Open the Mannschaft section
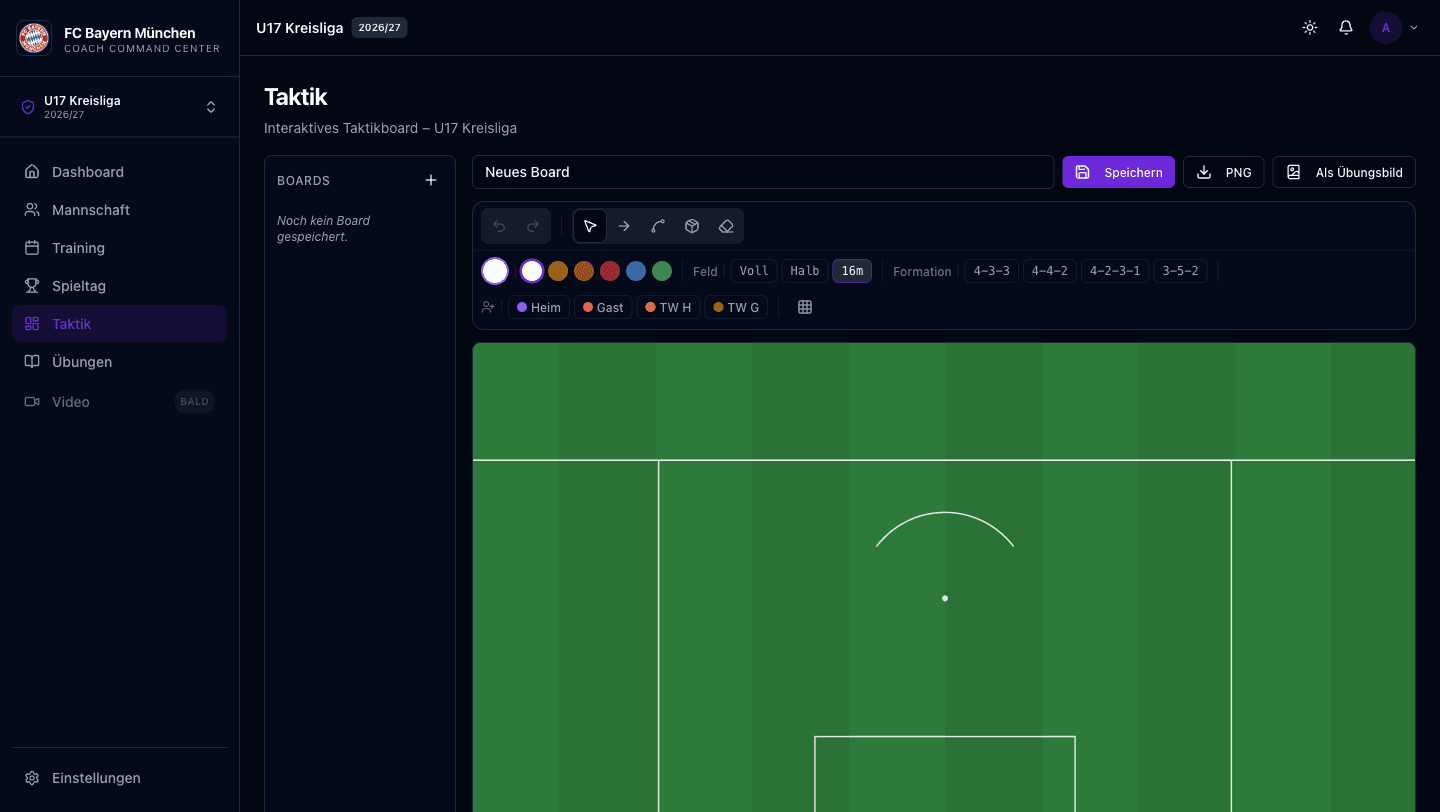The height and width of the screenshot is (812, 1440). pyautogui.click(x=119, y=210)
